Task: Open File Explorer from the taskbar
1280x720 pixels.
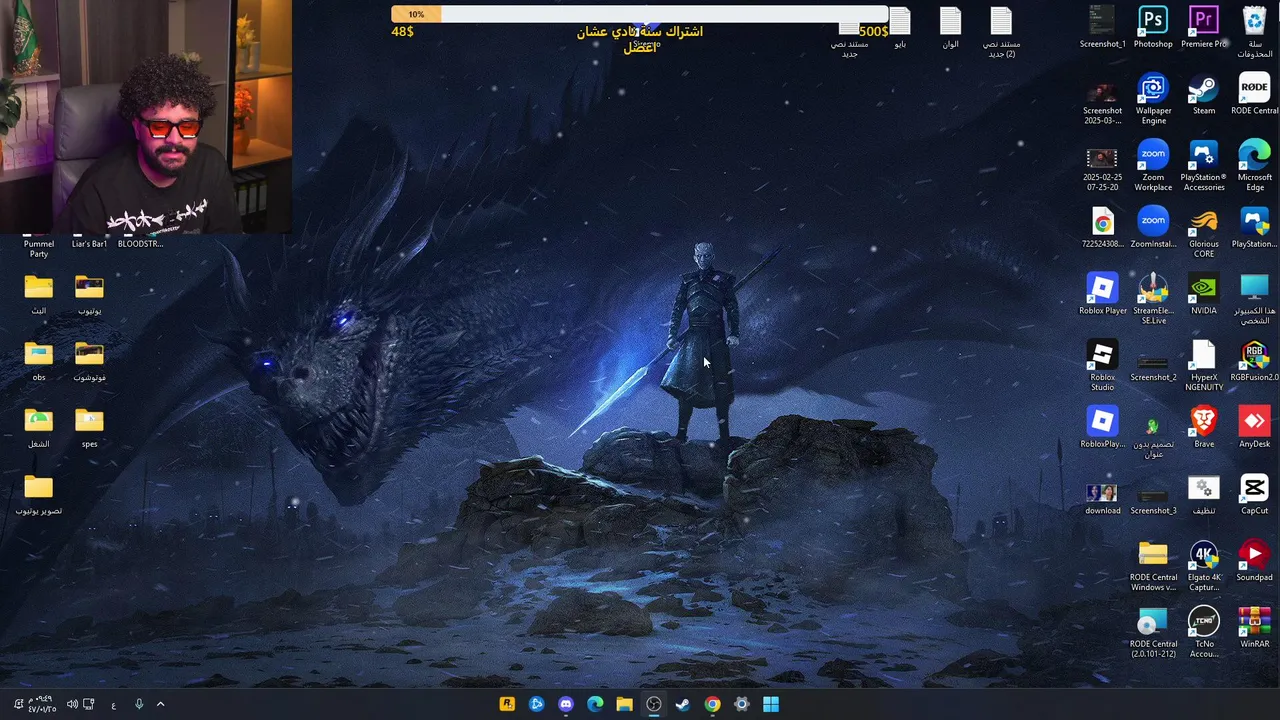Action: click(x=624, y=704)
